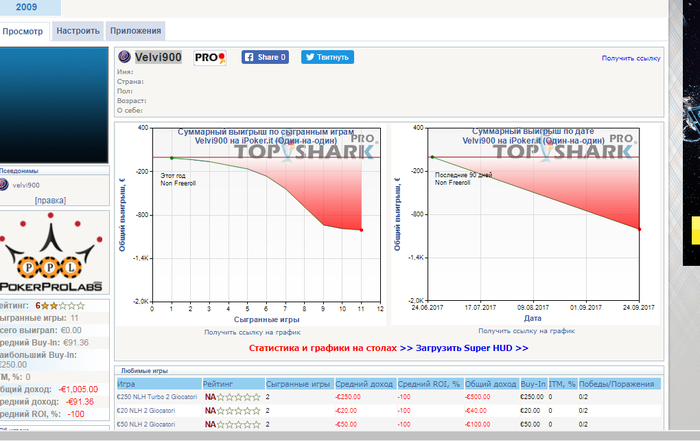700x441 pixels.
Task: Open the Просмотр tab
Action: (x=23, y=31)
